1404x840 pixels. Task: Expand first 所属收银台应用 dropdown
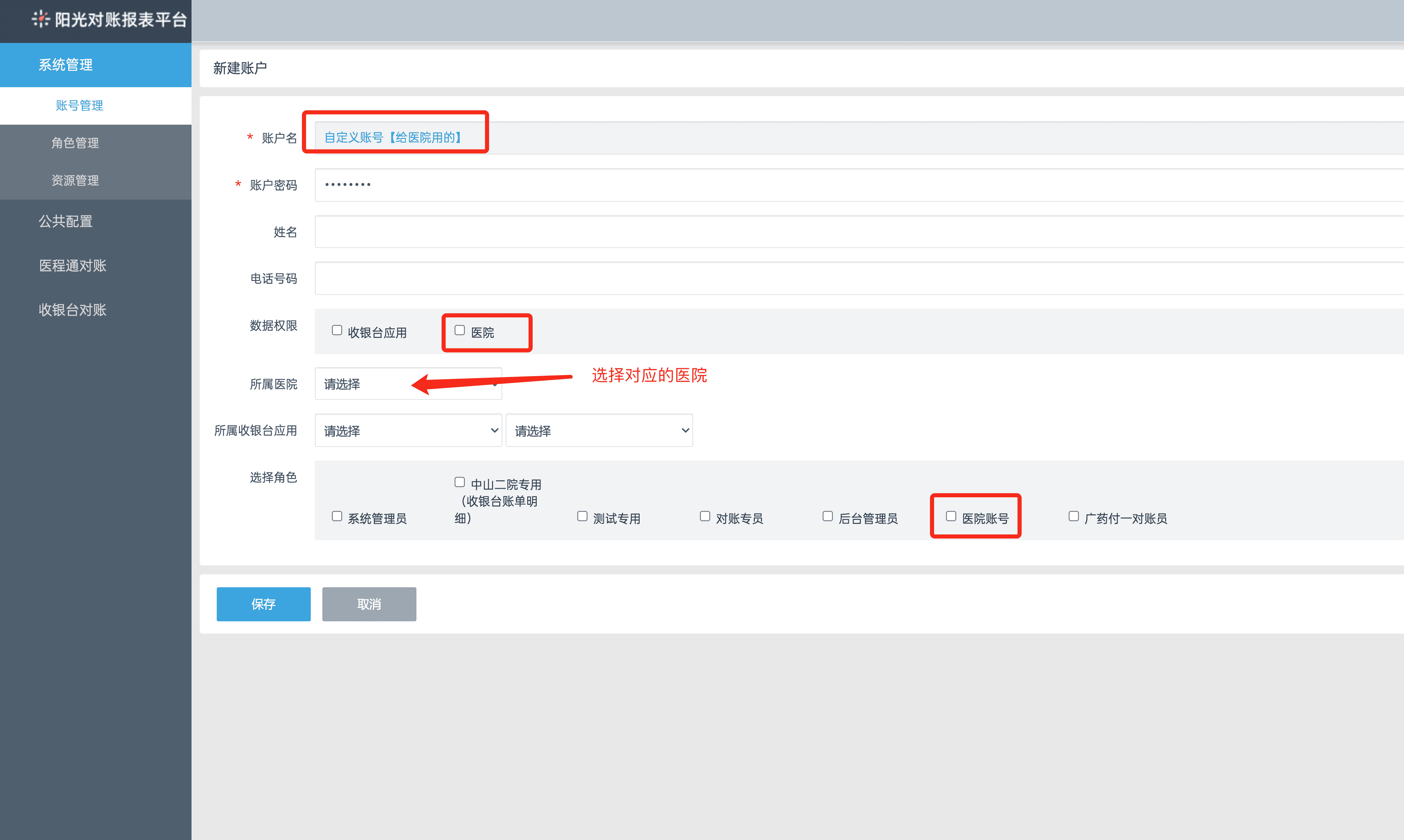(408, 431)
